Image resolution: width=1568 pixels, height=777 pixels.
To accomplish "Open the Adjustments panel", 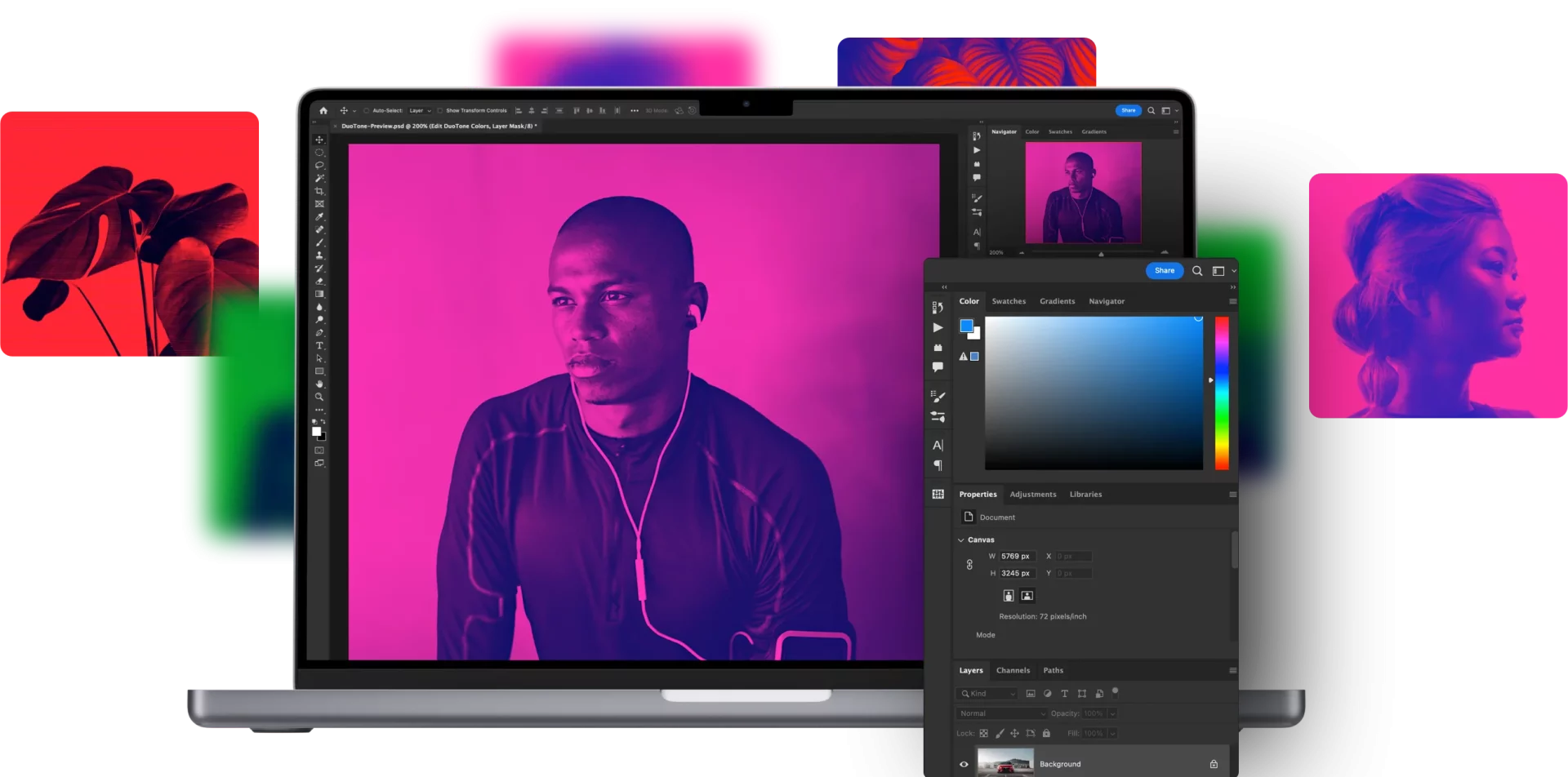I will click(x=1033, y=494).
